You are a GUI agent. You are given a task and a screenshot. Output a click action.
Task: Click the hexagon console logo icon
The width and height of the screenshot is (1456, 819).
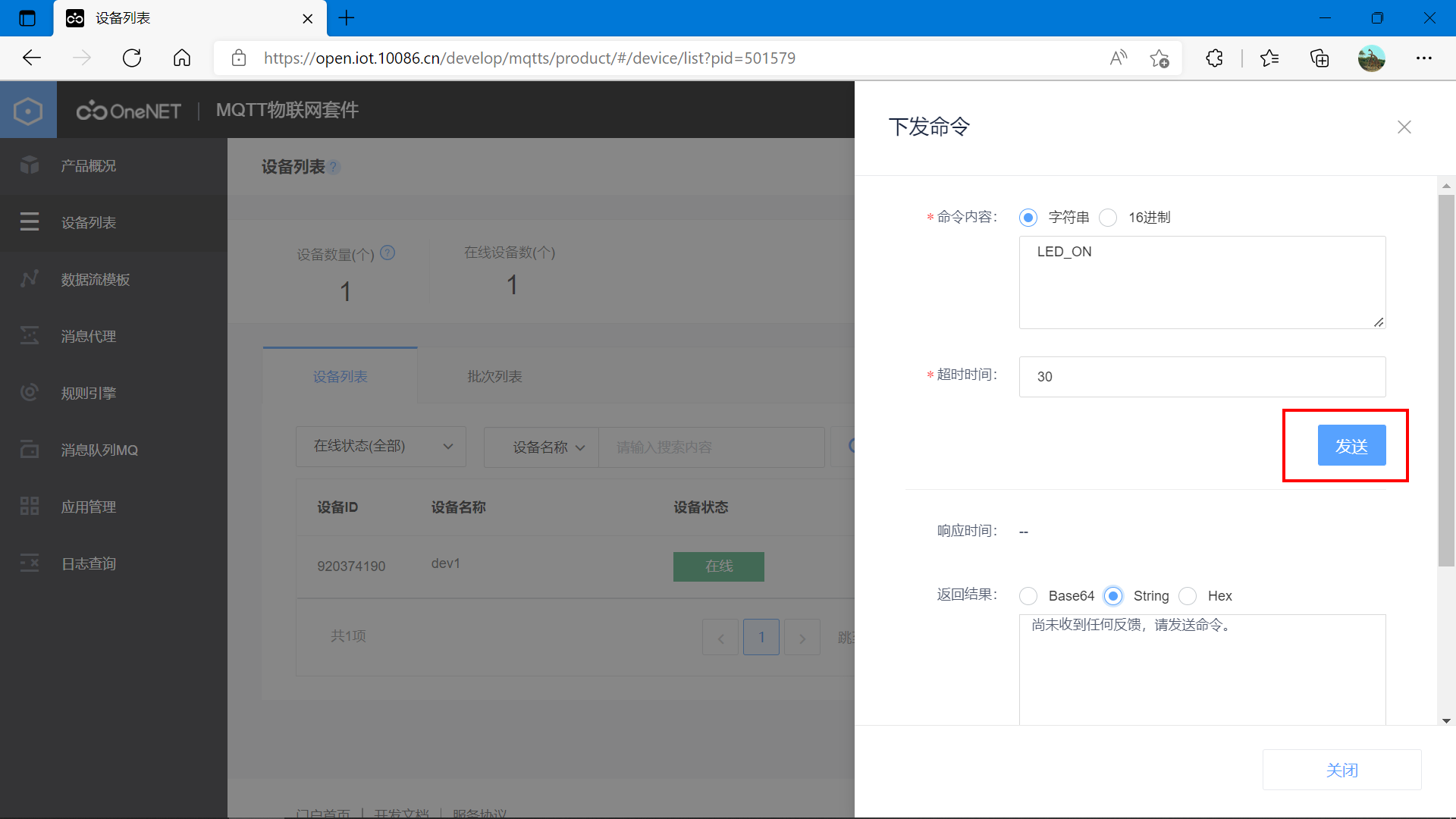(28, 111)
